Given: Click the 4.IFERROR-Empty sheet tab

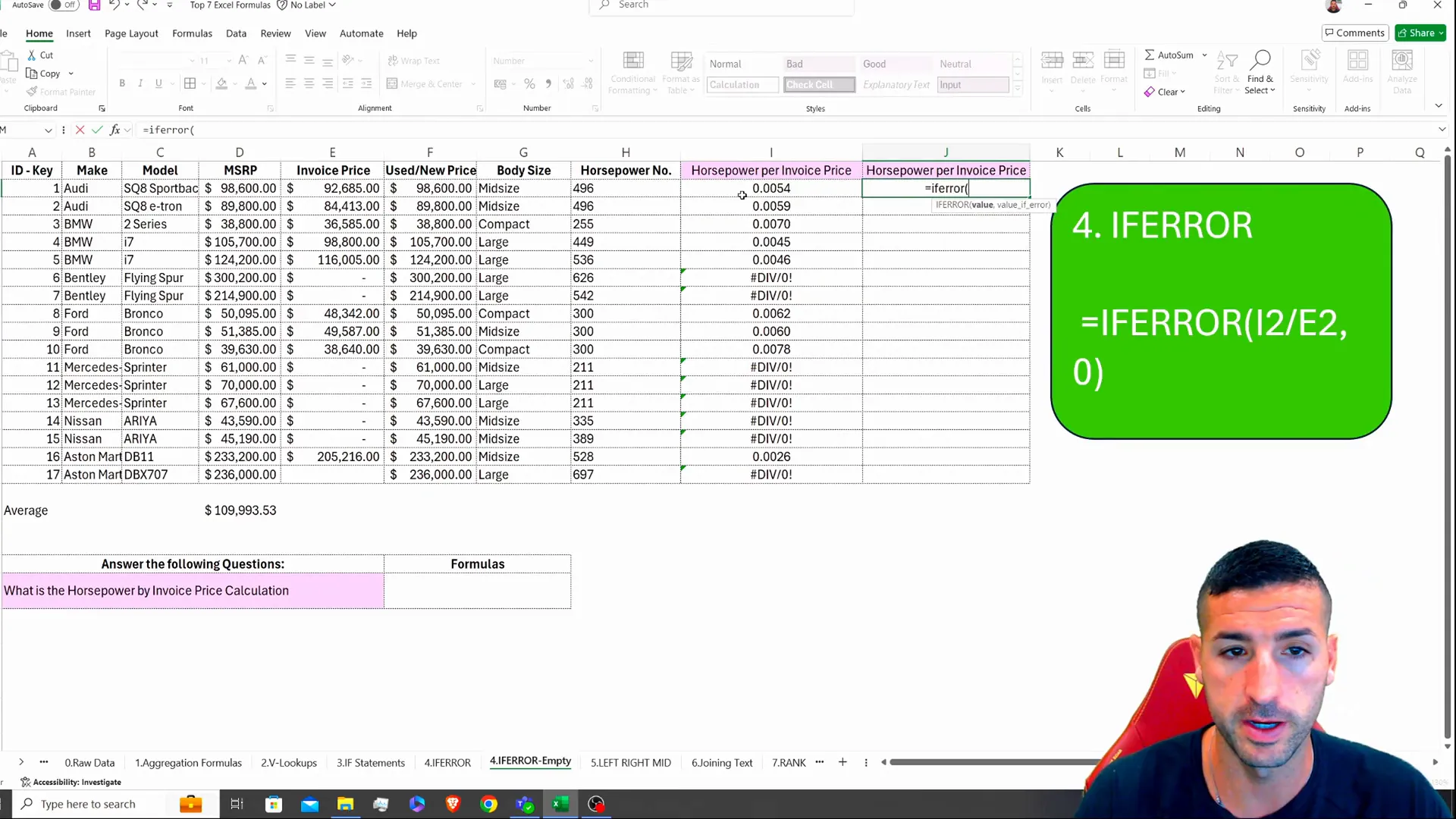Looking at the screenshot, I should point(531,763).
